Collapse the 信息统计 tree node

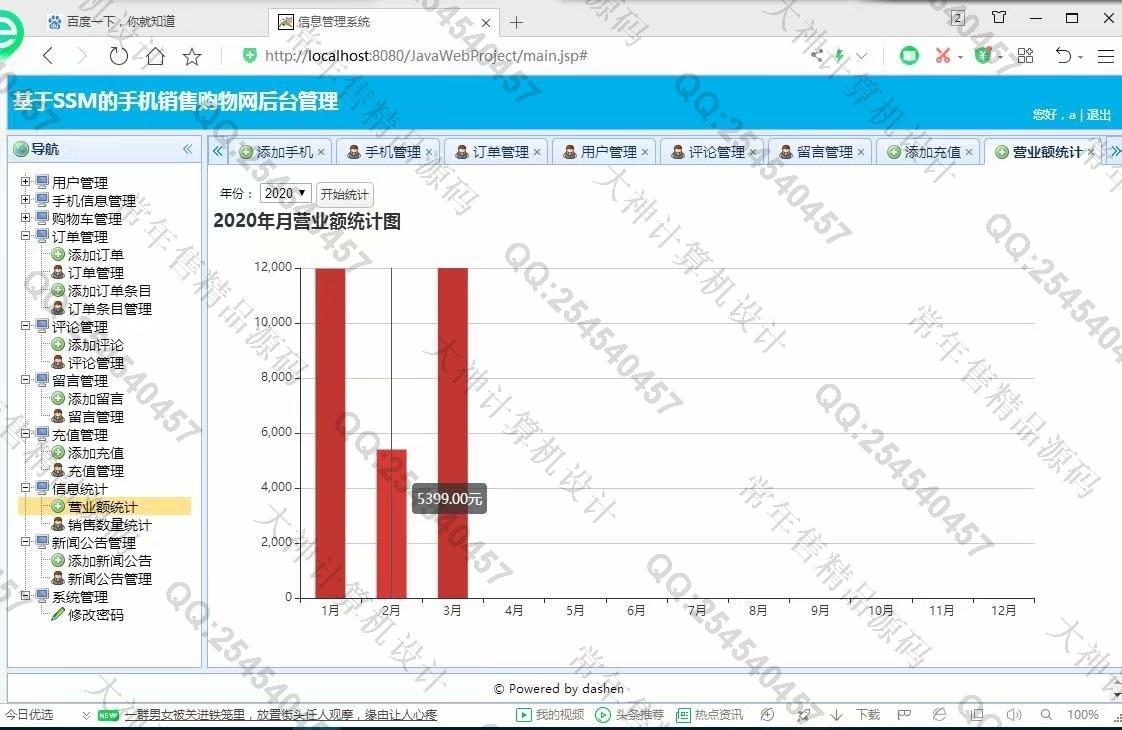[26, 488]
